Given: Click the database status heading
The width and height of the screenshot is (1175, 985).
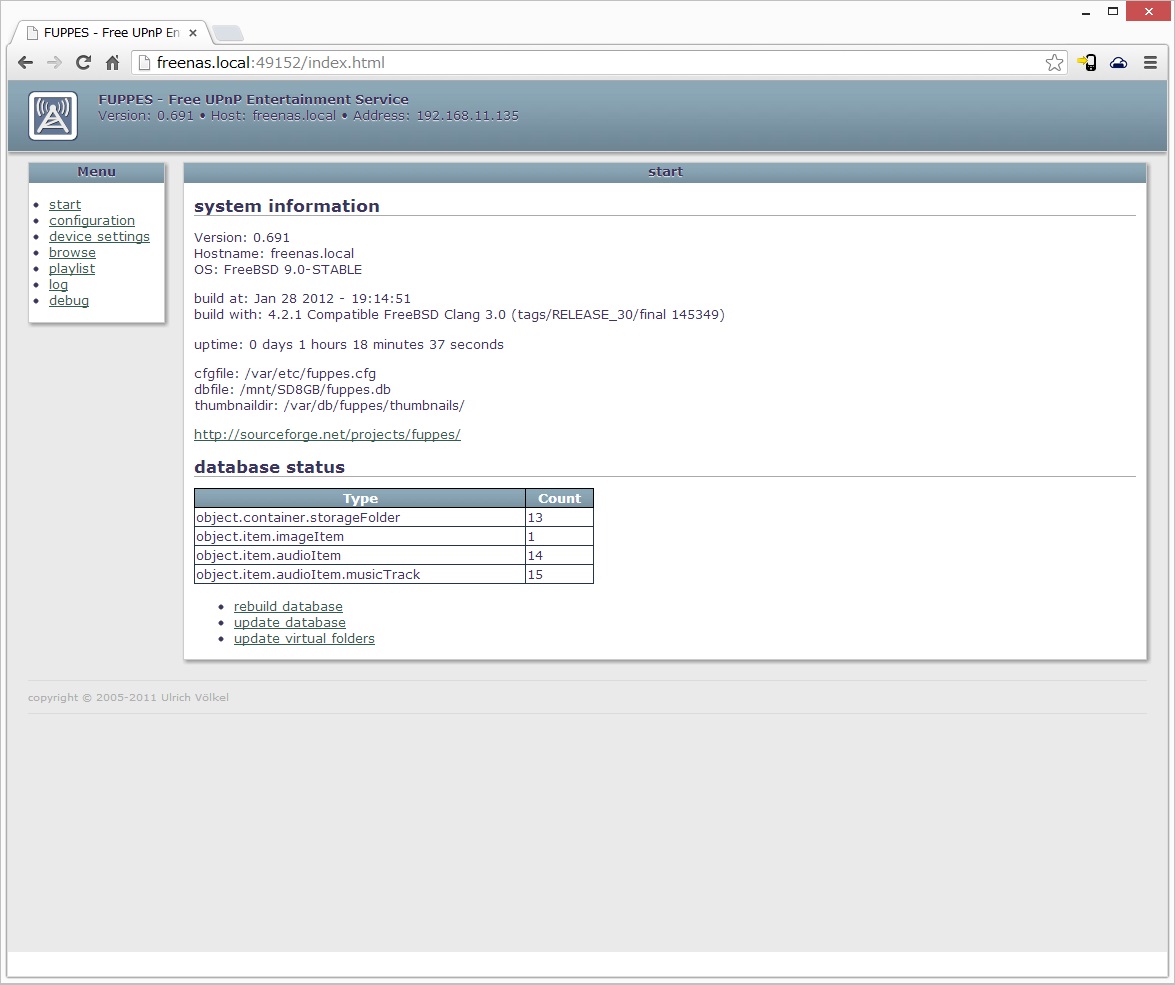Looking at the screenshot, I should click(270, 467).
